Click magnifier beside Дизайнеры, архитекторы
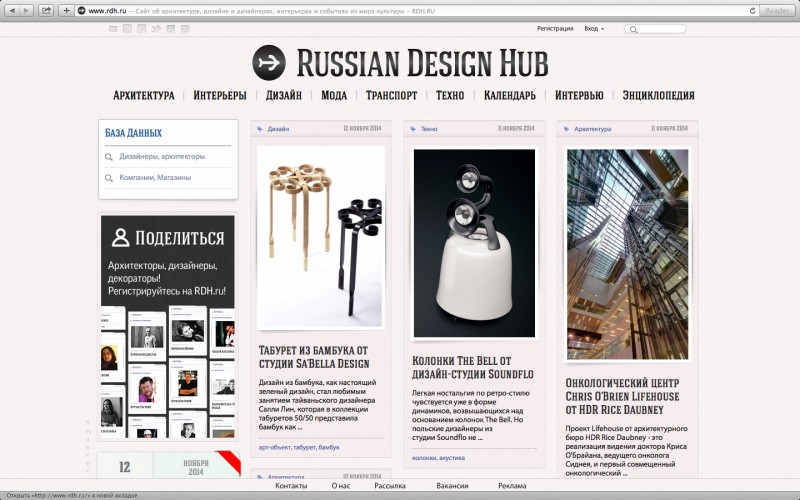 click(109, 157)
